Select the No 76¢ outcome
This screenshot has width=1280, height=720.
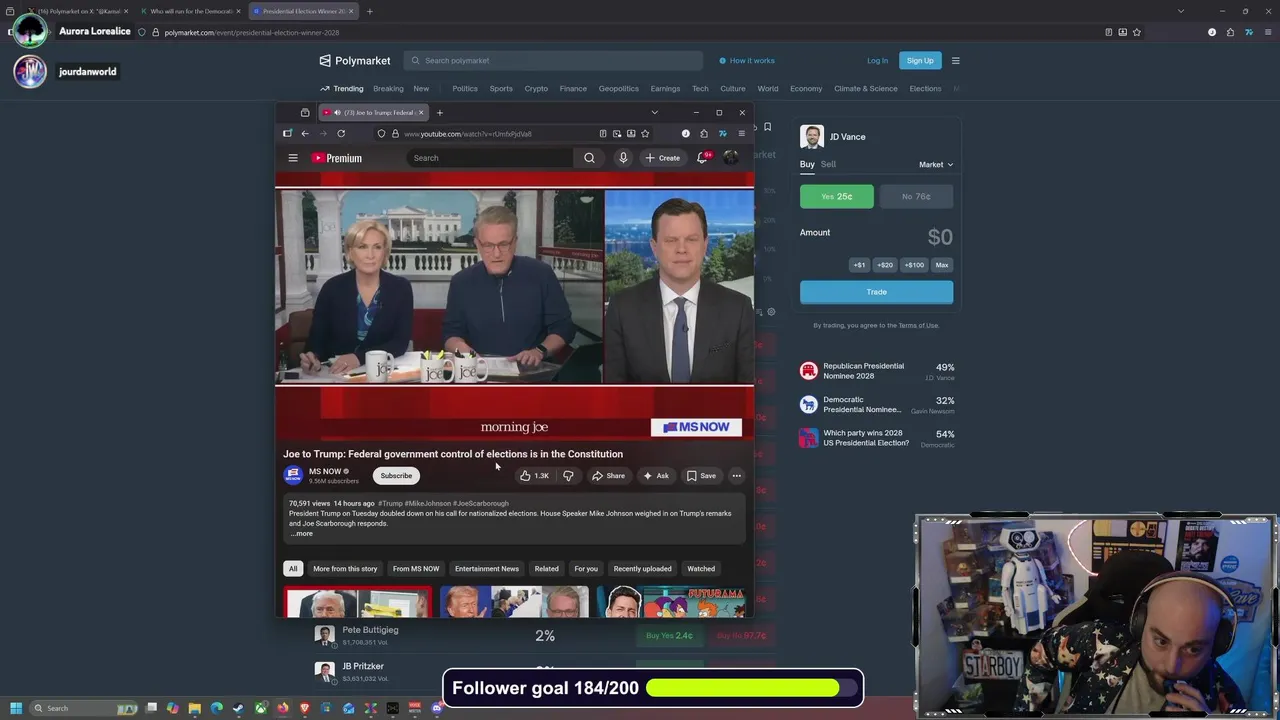click(x=916, y=196)
